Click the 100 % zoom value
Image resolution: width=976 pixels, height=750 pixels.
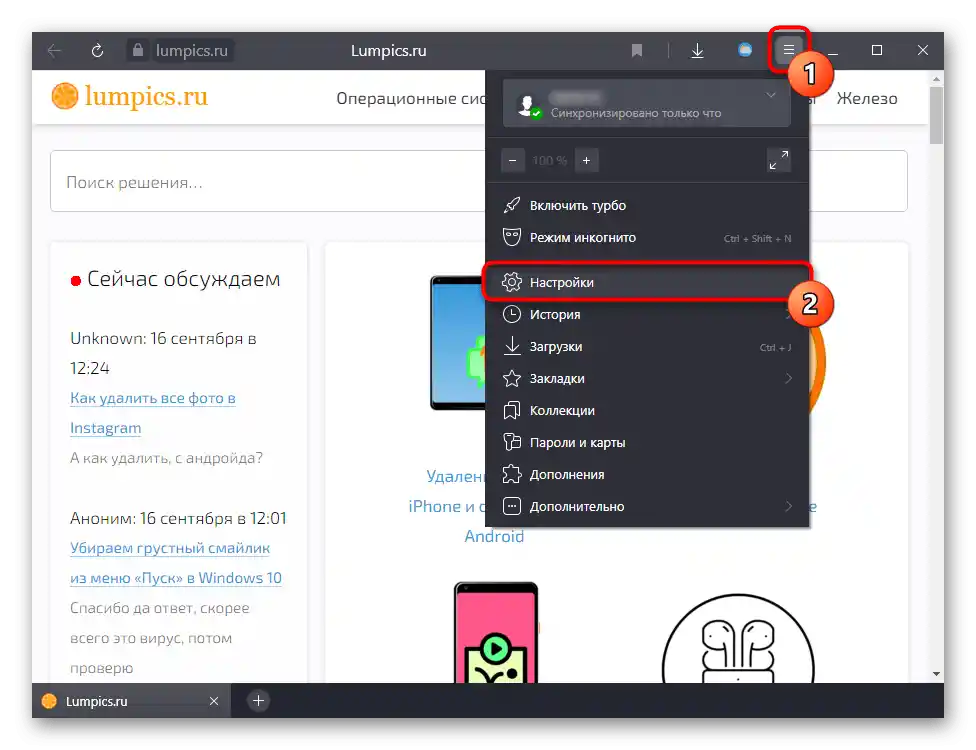(x=549, y=161)
